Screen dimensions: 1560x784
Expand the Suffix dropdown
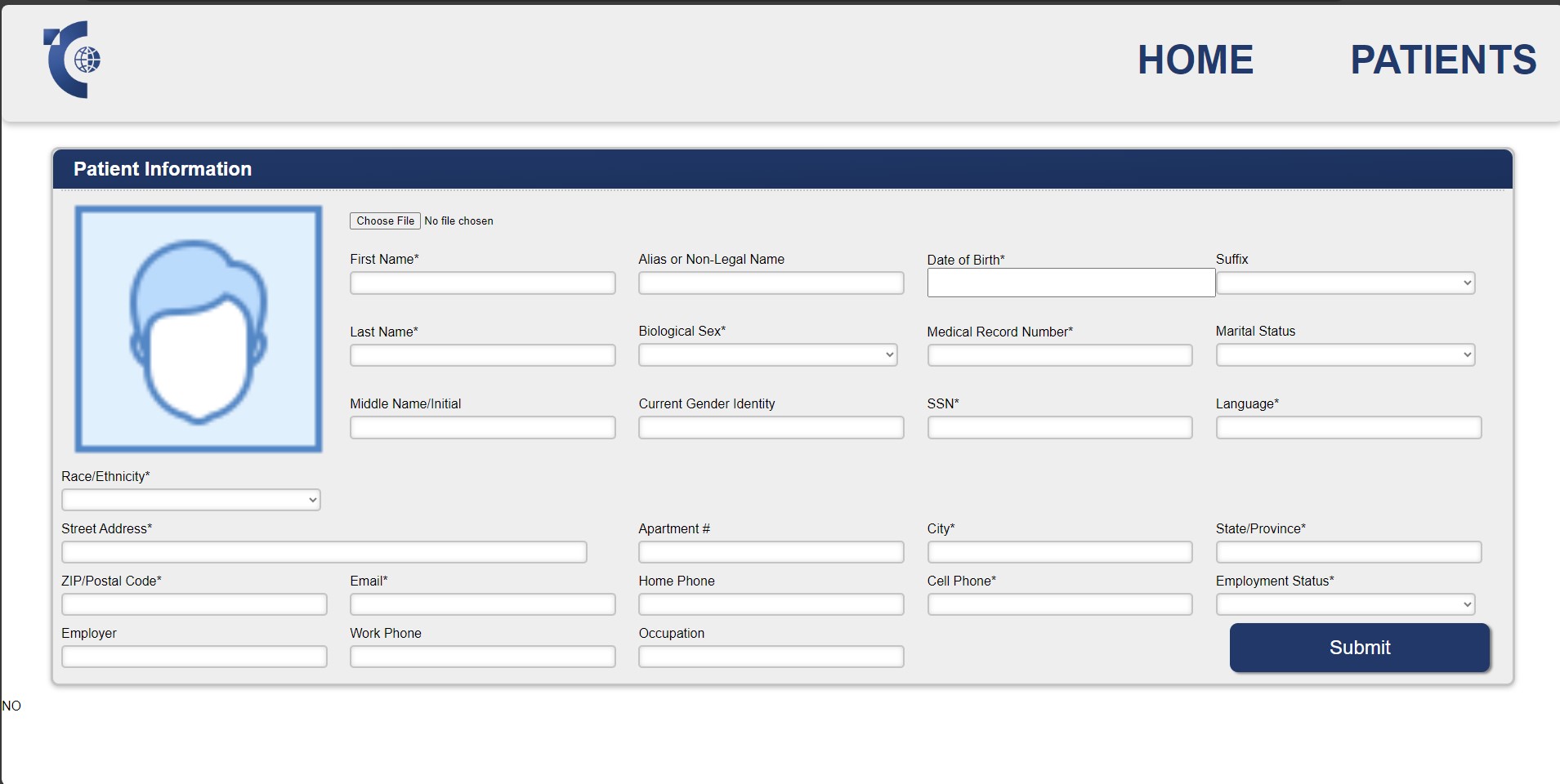[1345, 283]
